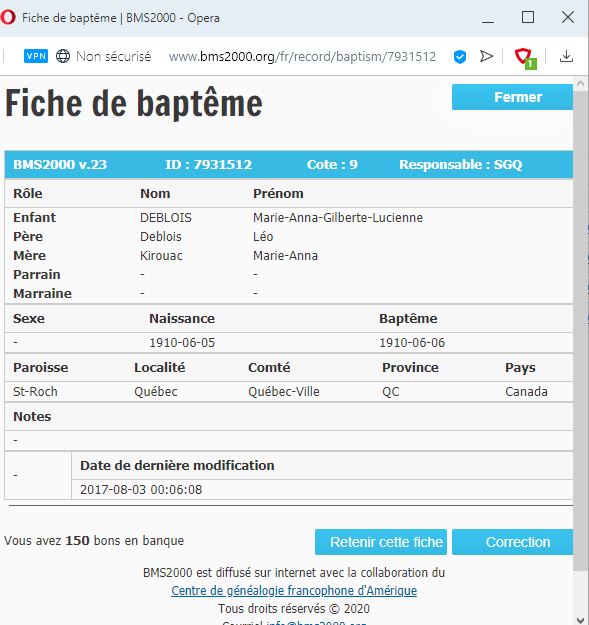Click the county value Québec-Ville
589x625 pixels.
click(x=284, y=391)
